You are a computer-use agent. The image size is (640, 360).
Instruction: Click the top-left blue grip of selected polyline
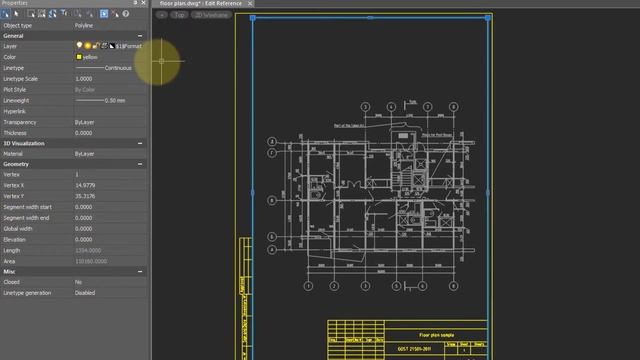pyautogui.click(x=253, y=18)
